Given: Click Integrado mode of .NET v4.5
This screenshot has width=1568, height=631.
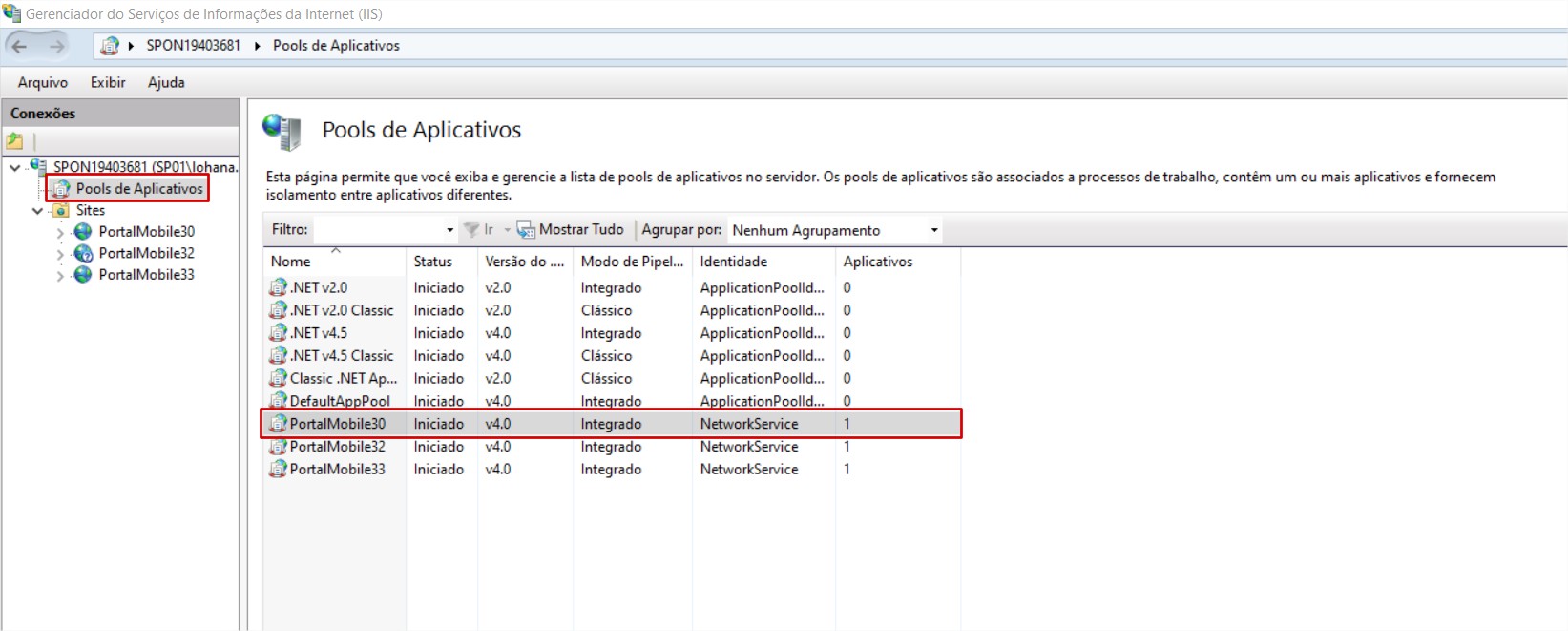Looking at the screenshot, I should click(611, 333).
